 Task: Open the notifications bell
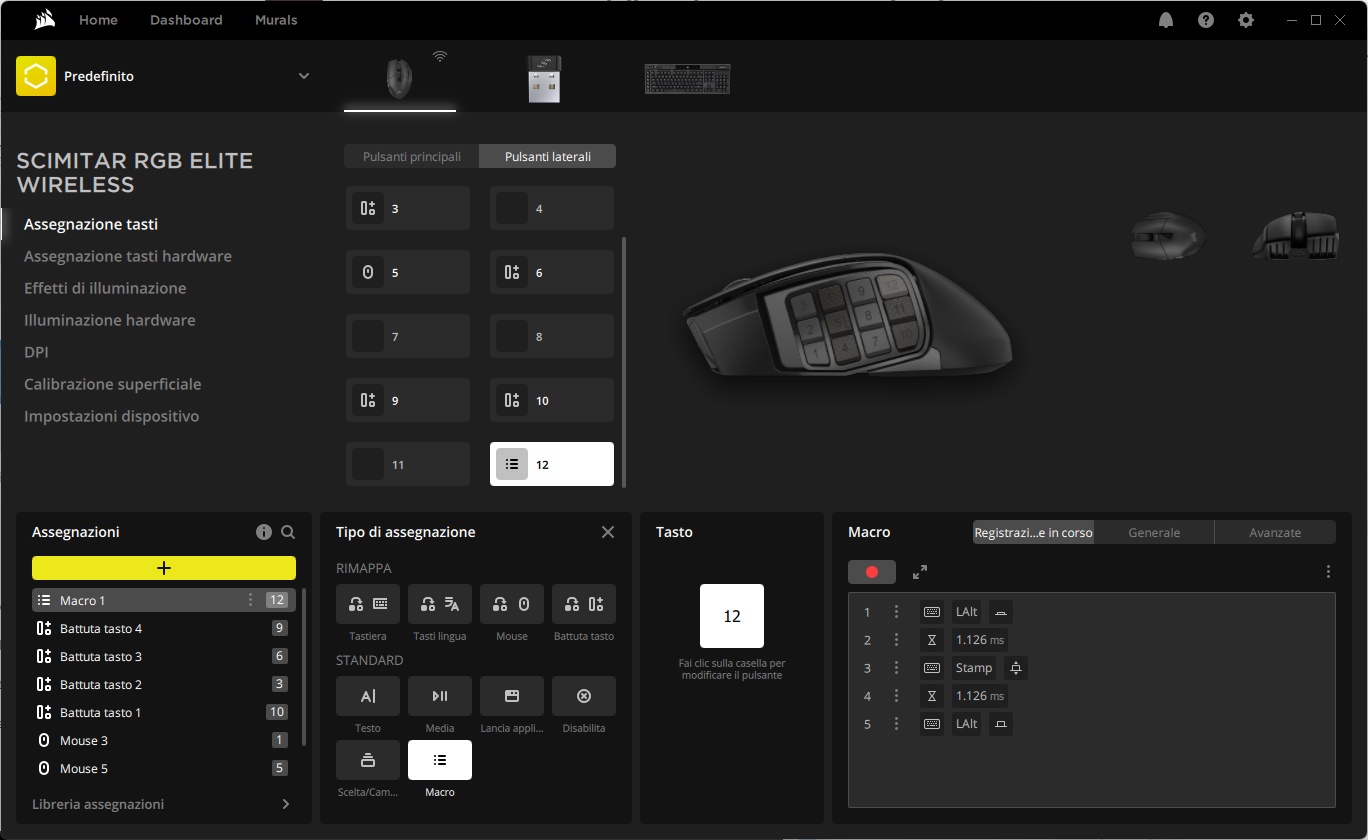pyautogui.click(x=1166, y=20)
